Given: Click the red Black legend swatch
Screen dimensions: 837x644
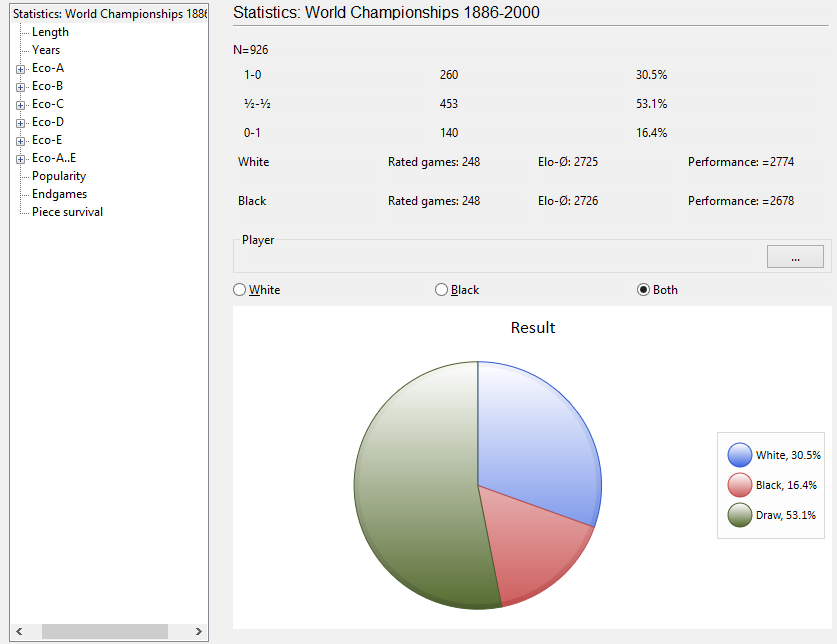Looking at the screenshot, I should pyautogui.click(x=740, y=485).
